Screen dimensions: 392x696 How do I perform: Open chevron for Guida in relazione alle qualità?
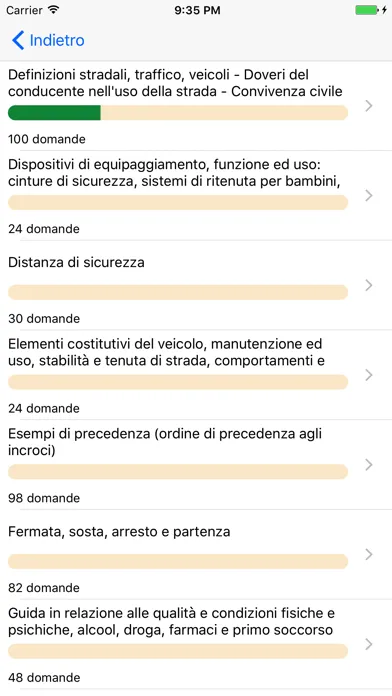[368, 644]
